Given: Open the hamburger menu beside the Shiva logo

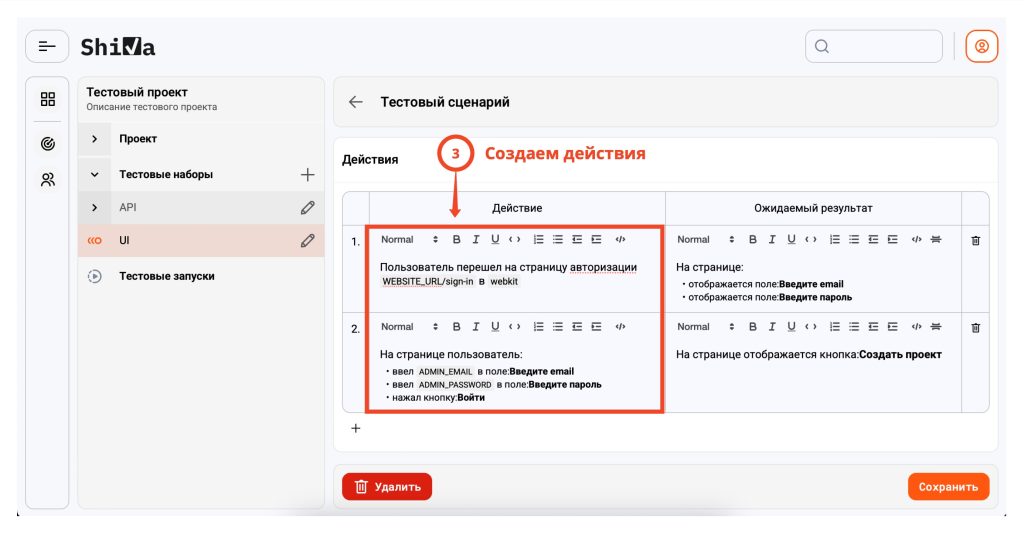Looking at the screenshot, I should 47,46.
